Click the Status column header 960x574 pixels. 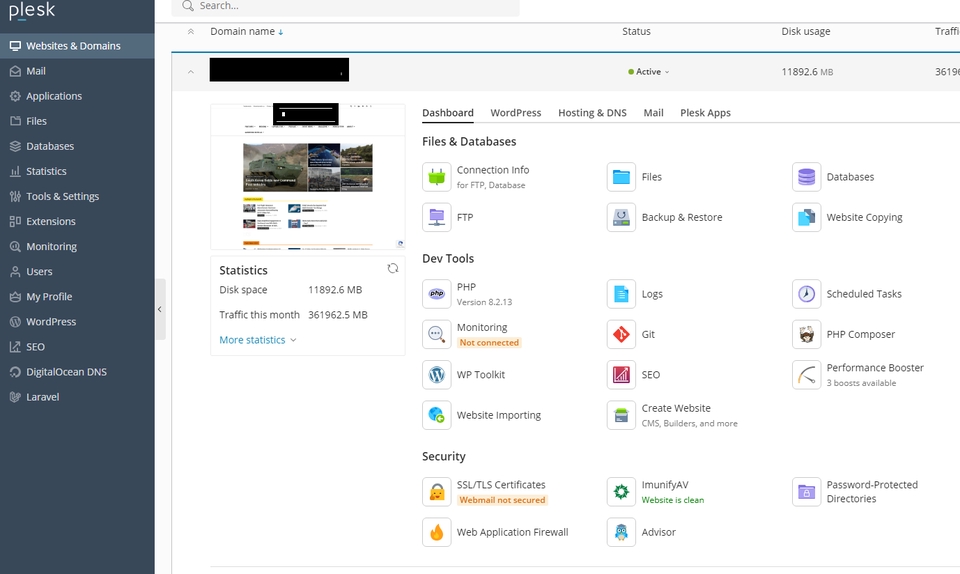[x=636, y=31]
